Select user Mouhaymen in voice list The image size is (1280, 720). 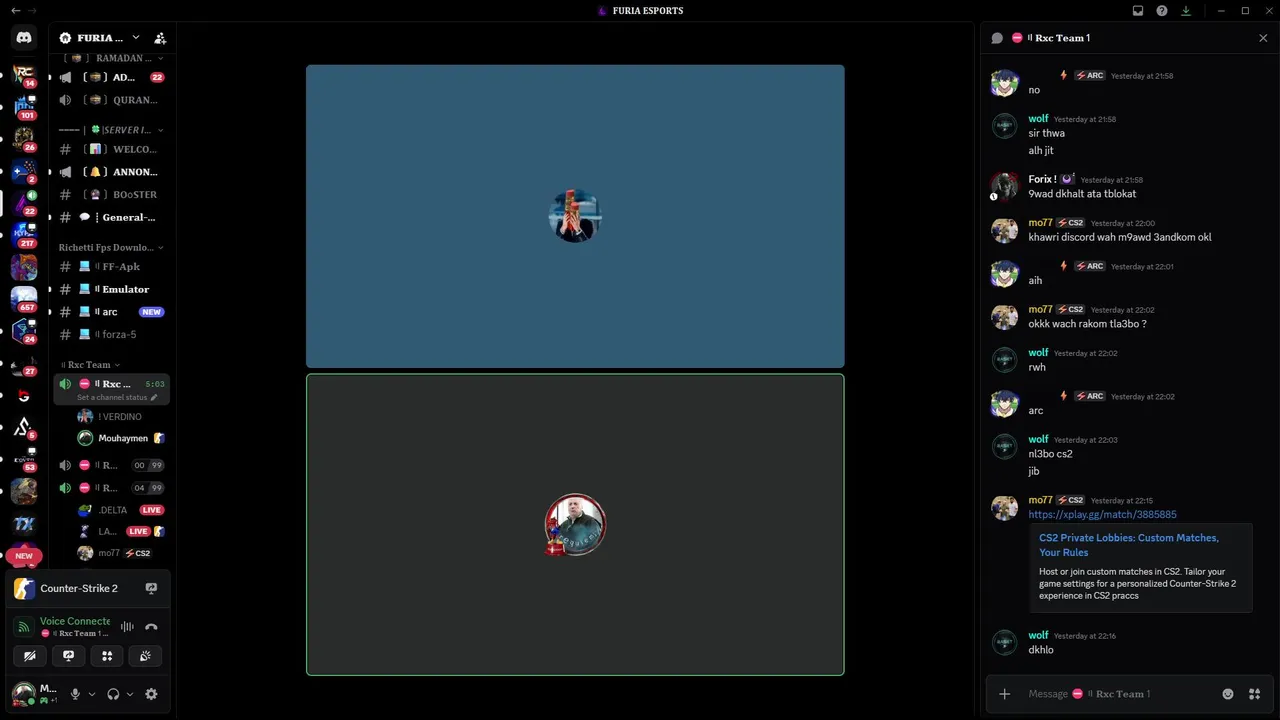pos(122,438)
